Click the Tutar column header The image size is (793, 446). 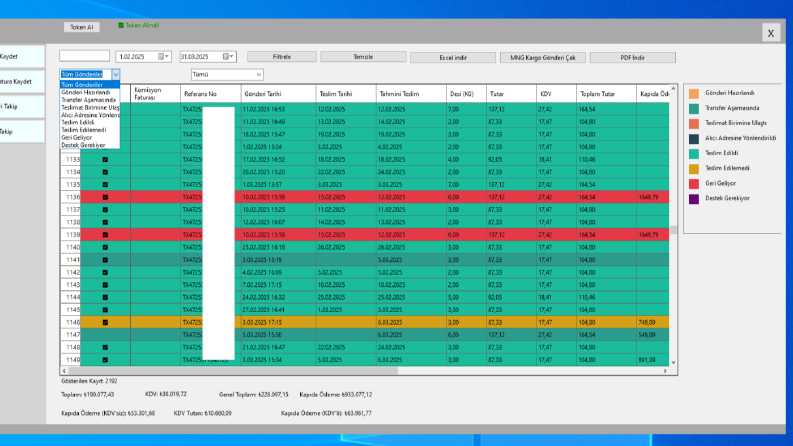[x=511, y=94]
